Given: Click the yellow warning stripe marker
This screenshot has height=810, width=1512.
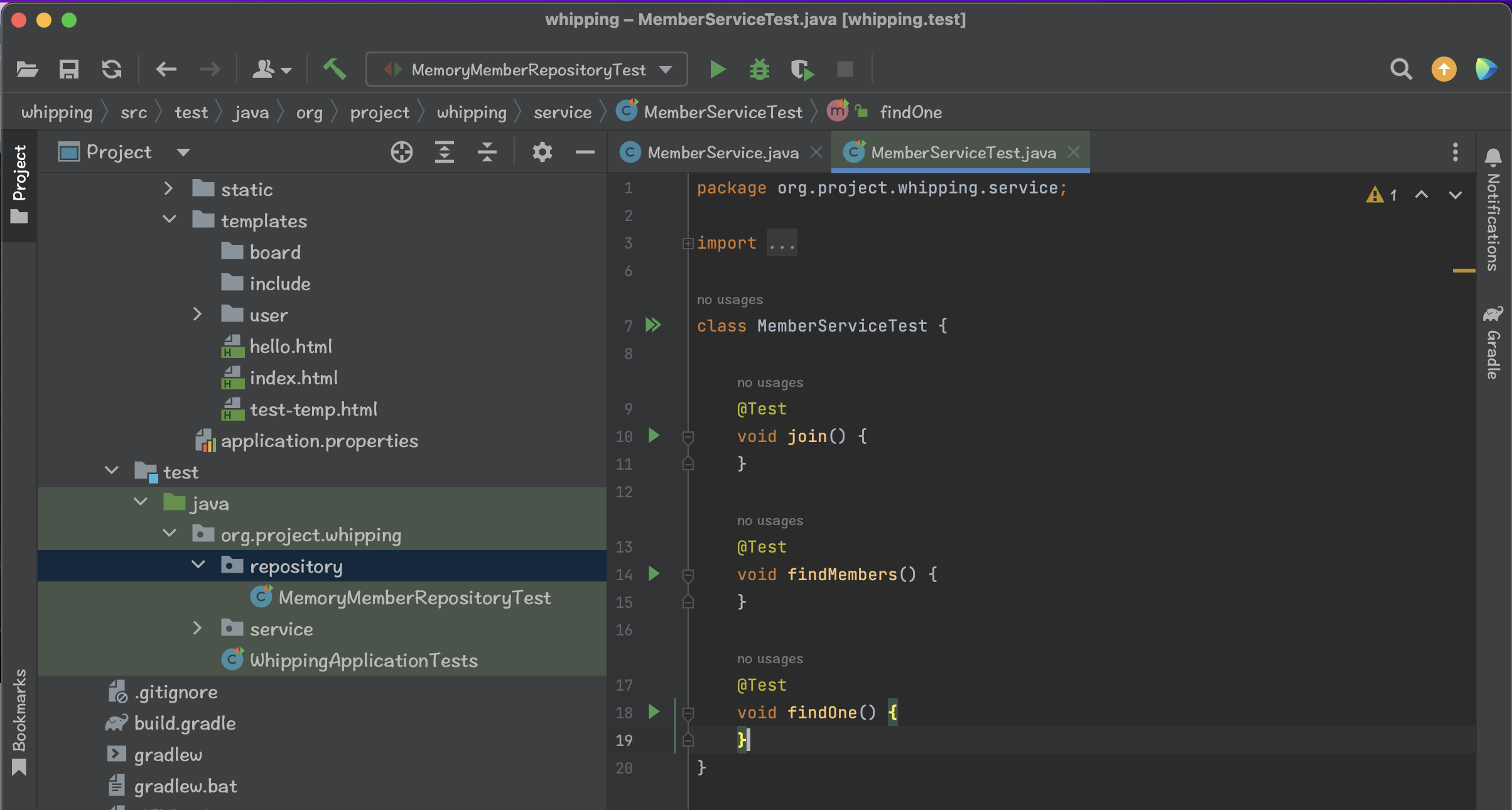Looking at the screenshot, I should (1463, 271).
